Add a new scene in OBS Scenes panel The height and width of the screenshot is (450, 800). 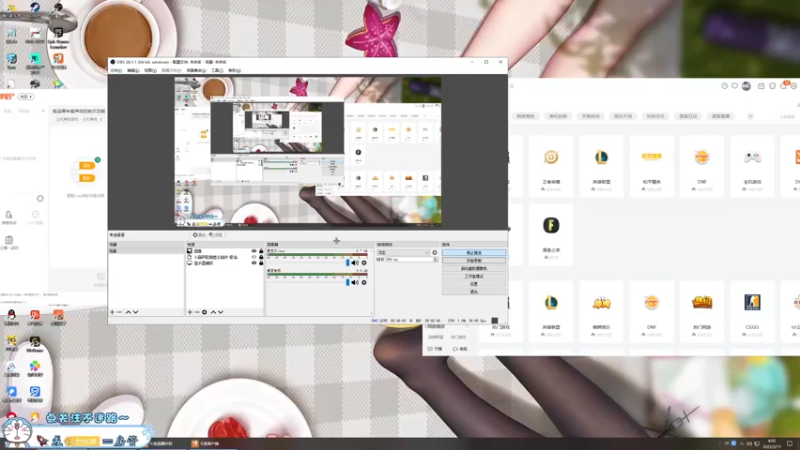[112, 312]
